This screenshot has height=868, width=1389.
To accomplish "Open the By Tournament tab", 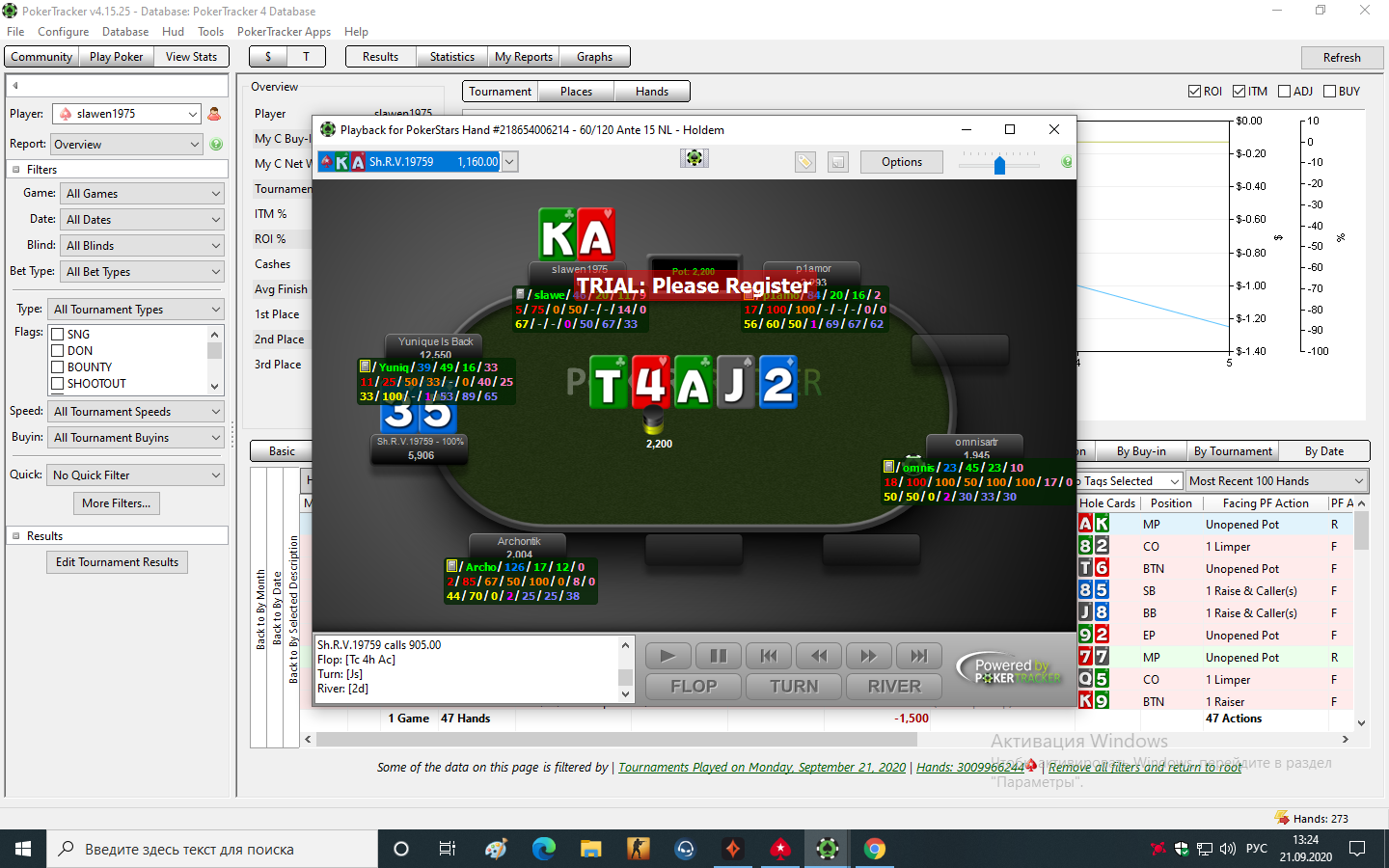I will [x=1233, y=451].
